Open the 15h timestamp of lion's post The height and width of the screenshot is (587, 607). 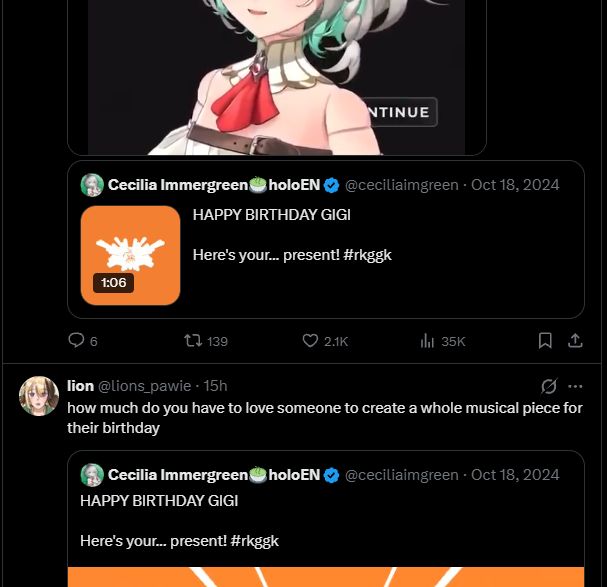pos(215,386)
